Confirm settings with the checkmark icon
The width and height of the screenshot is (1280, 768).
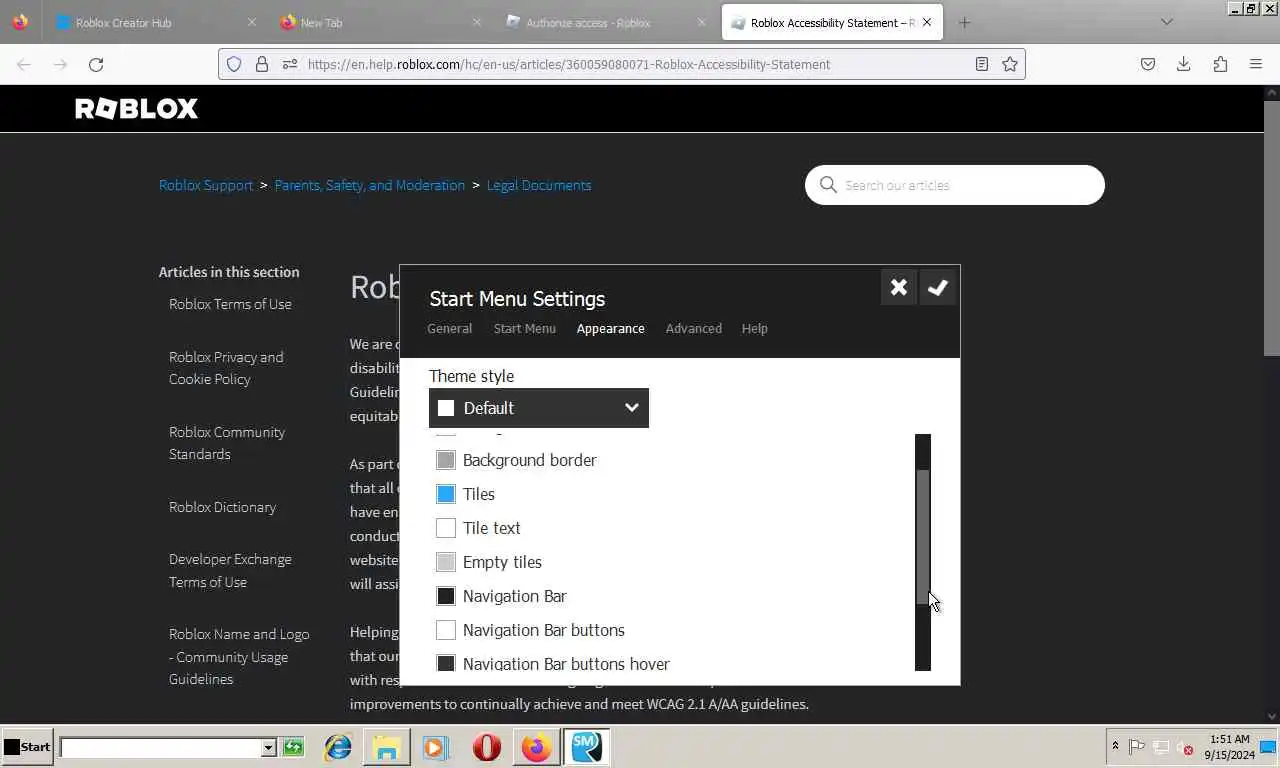pos(937,288)
